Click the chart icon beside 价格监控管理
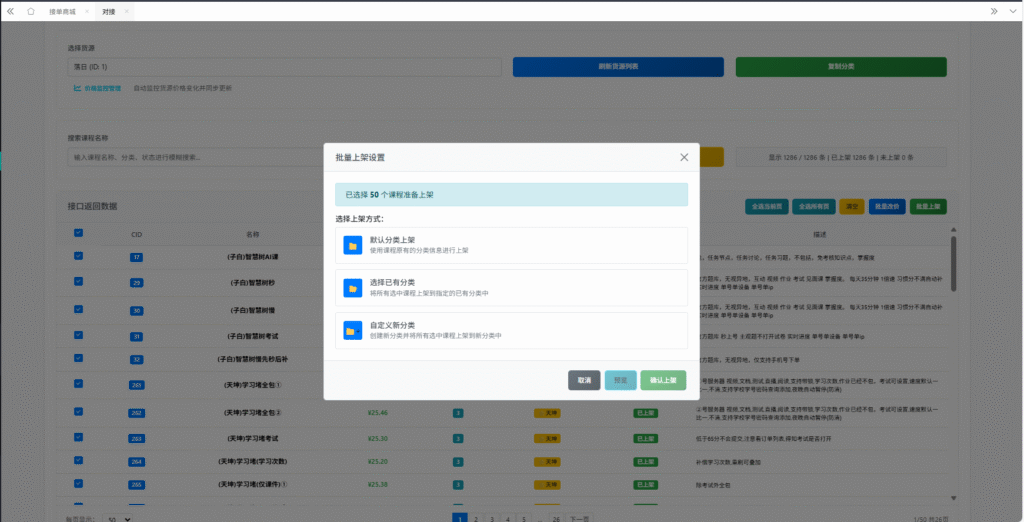 coord(77,88)
